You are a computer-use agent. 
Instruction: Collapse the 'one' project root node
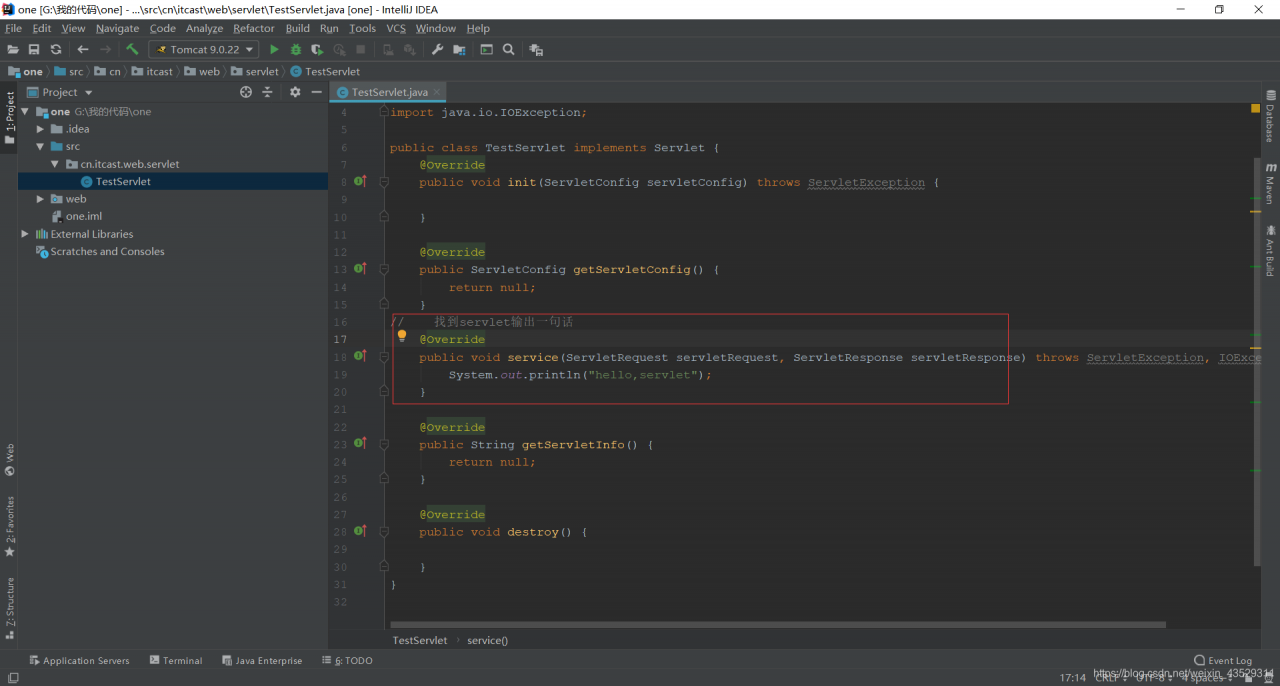click(x=25, y=112)
